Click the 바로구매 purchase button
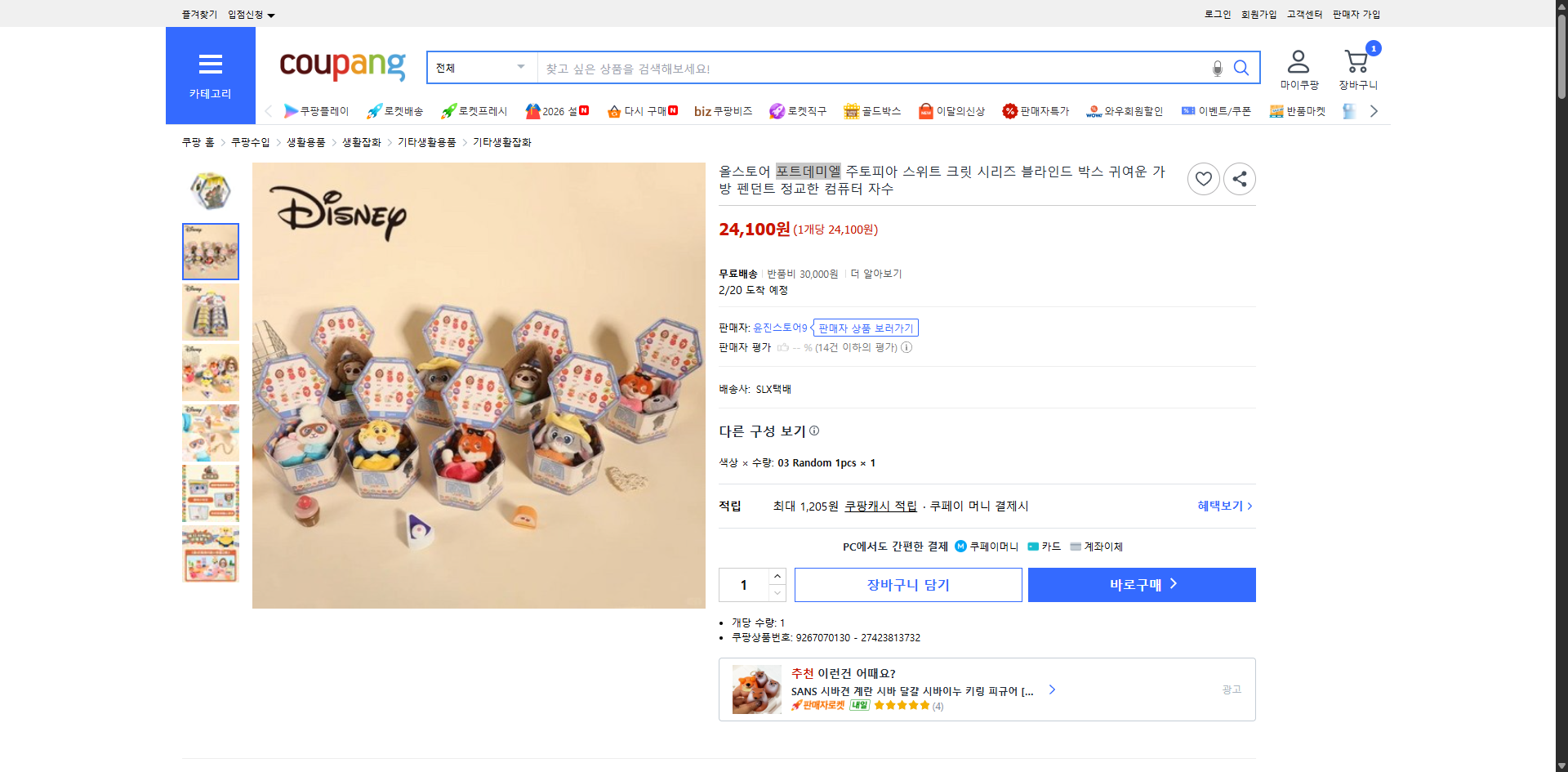The height and width of the screenshot is (772, 1568). (1141, 584)
